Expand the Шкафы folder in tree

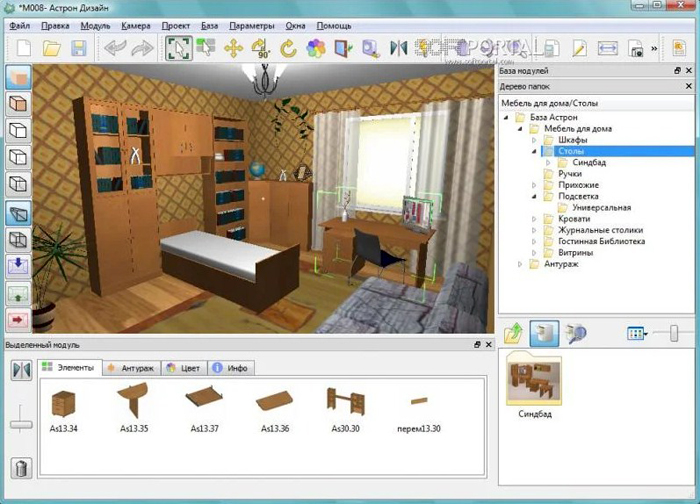coord(534,140)
